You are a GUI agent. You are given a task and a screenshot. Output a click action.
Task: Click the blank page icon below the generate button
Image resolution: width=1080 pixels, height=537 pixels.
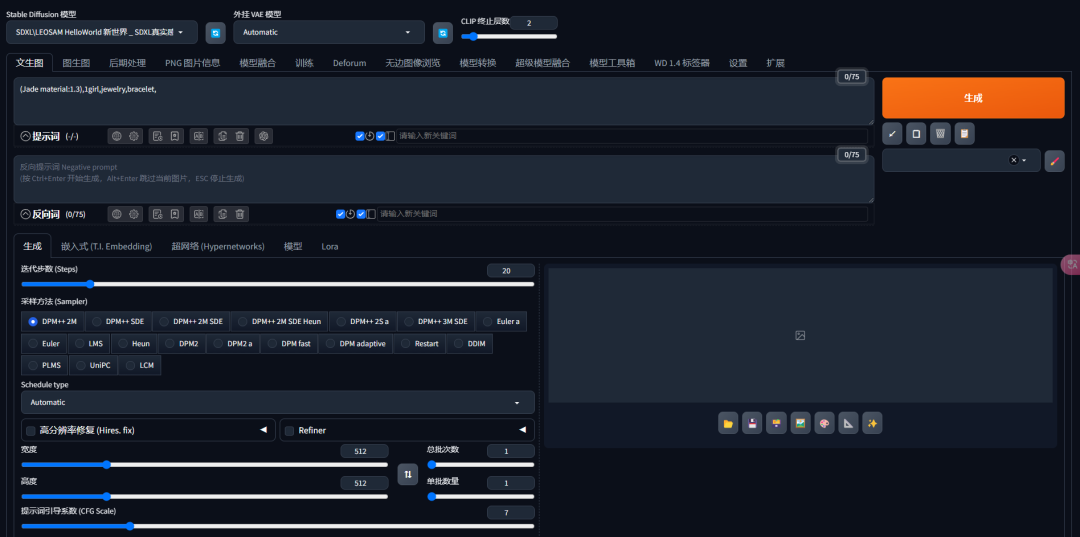[916, 134]
